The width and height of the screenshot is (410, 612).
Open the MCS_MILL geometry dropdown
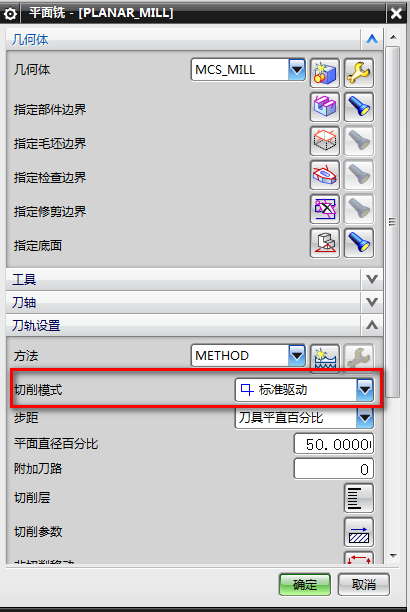point(297,69)
